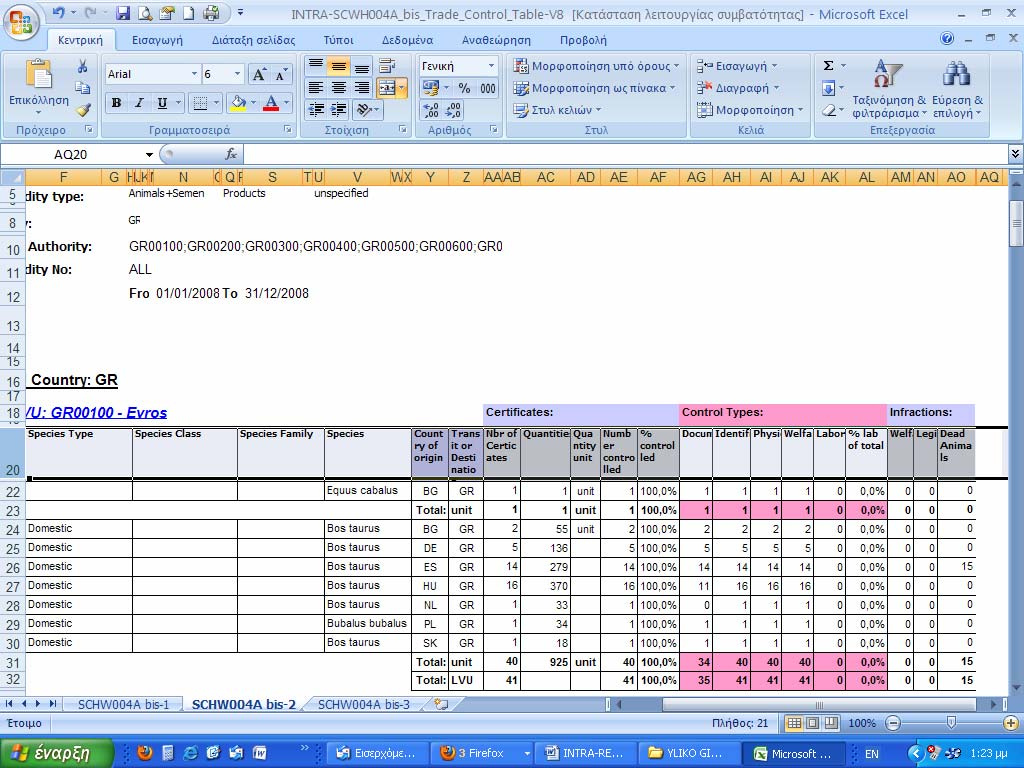Zoom in with the plus button

pos(1010,723)
